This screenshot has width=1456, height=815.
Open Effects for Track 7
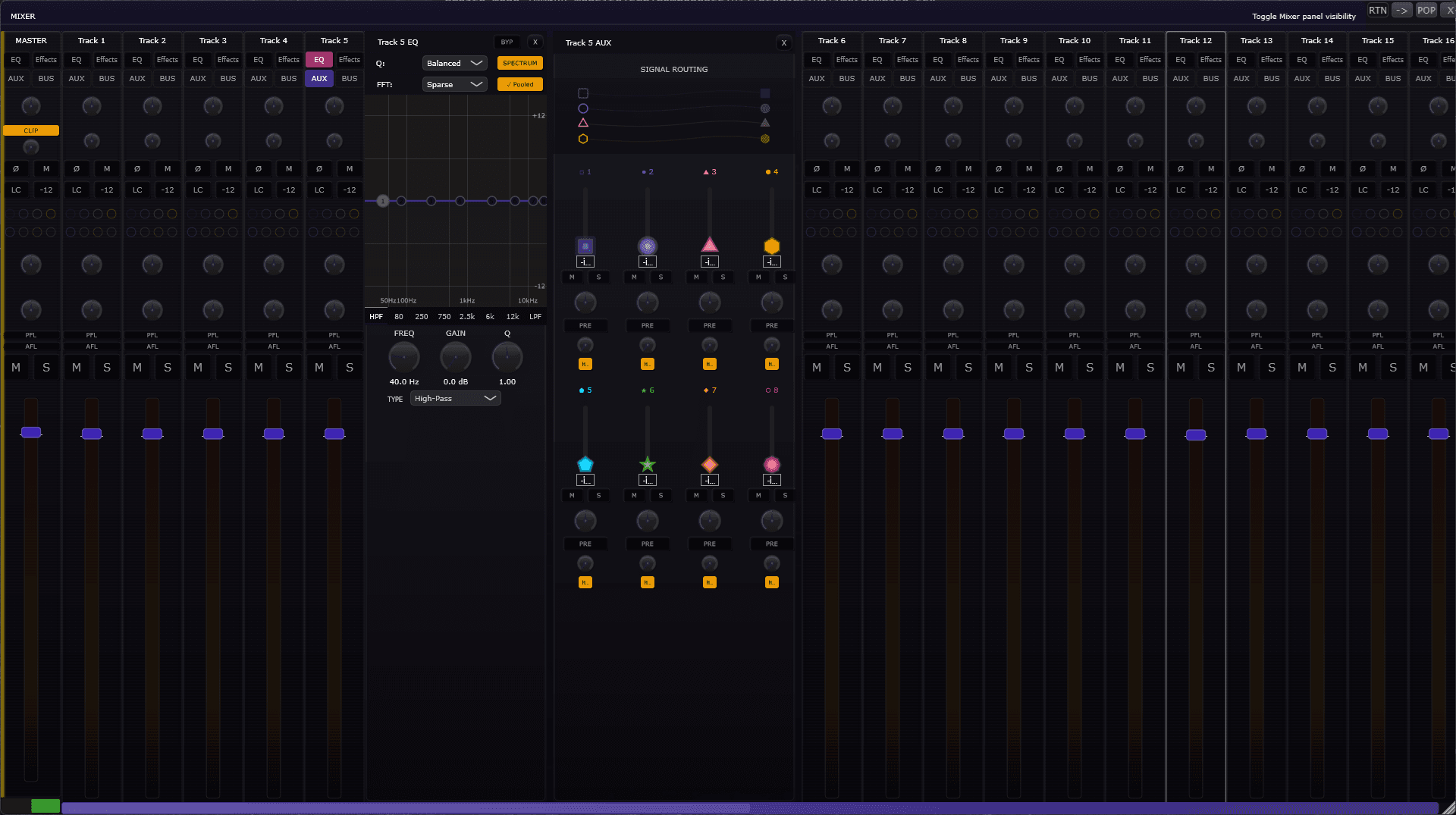907,59
